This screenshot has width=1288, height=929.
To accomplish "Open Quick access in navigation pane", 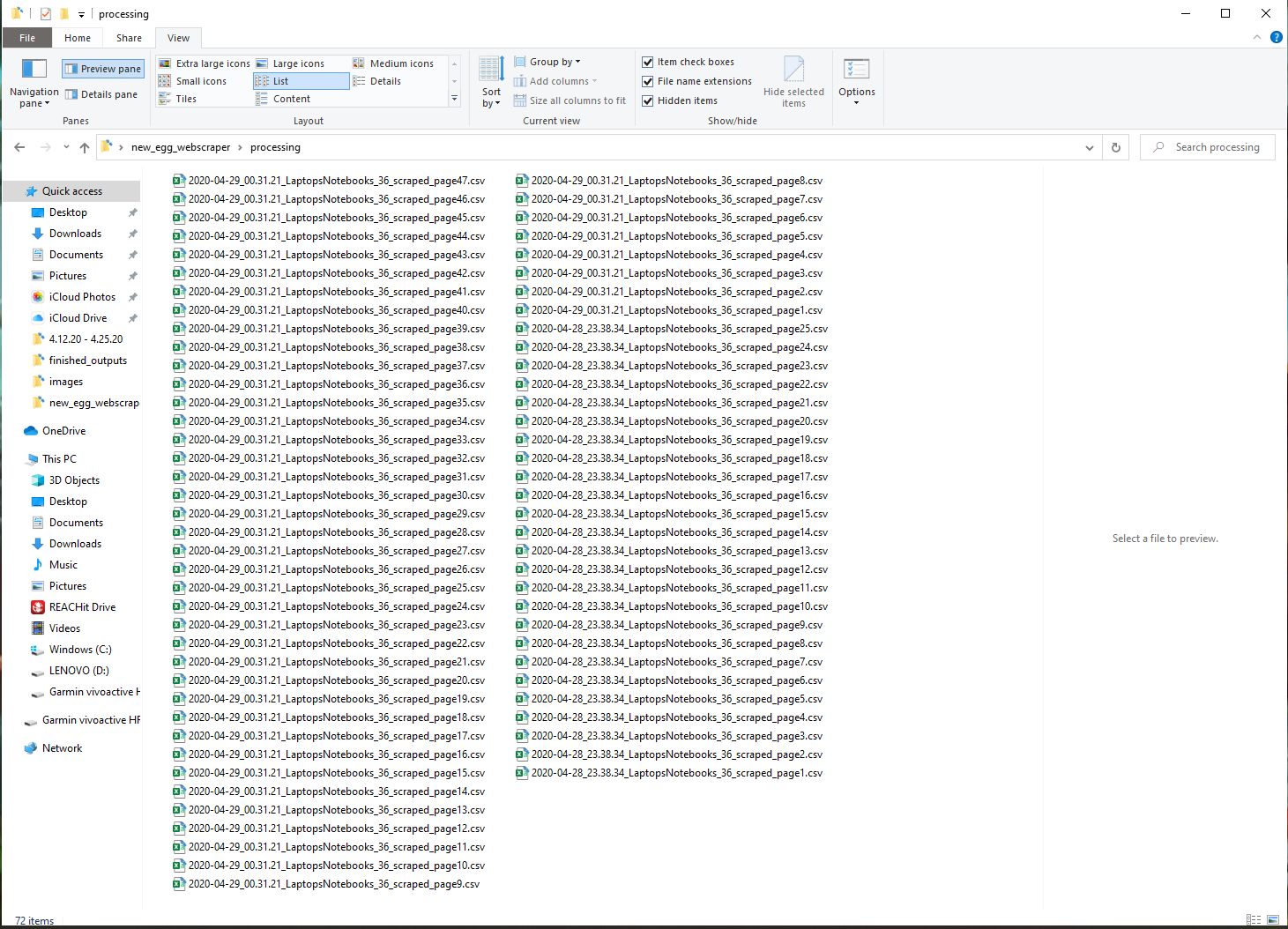I will (71, 191).
